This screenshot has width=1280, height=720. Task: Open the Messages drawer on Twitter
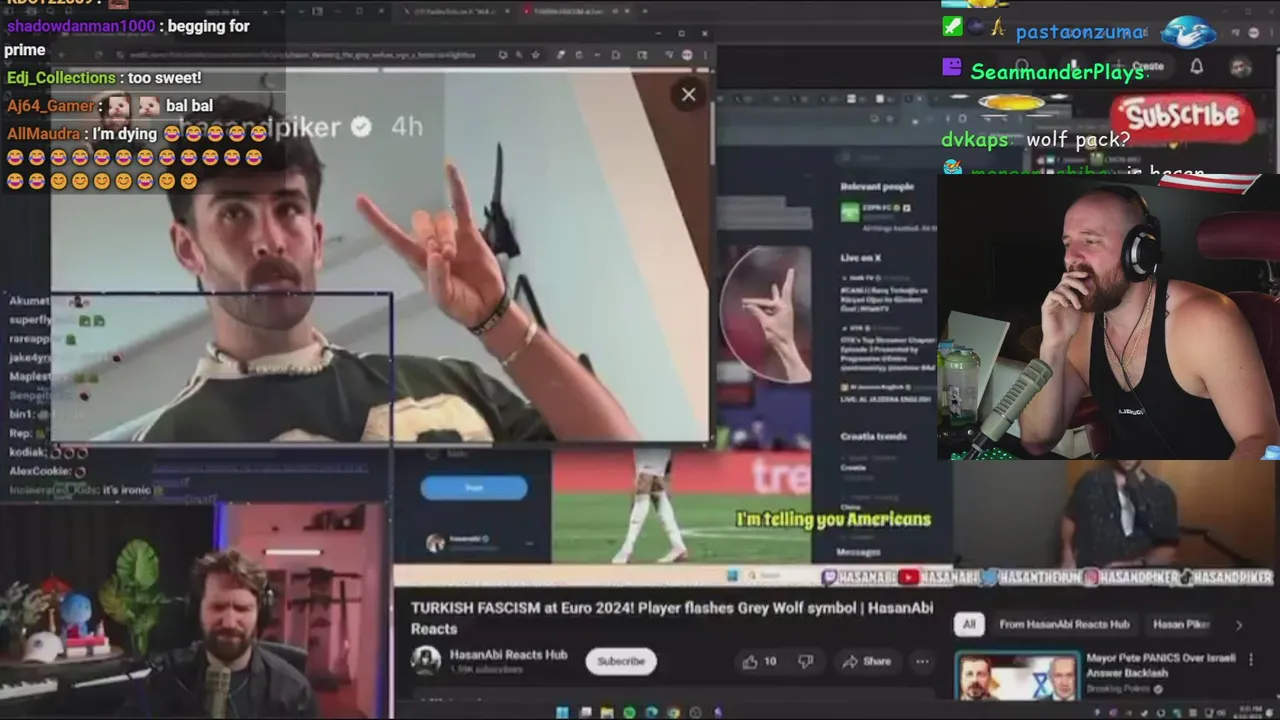858,552
